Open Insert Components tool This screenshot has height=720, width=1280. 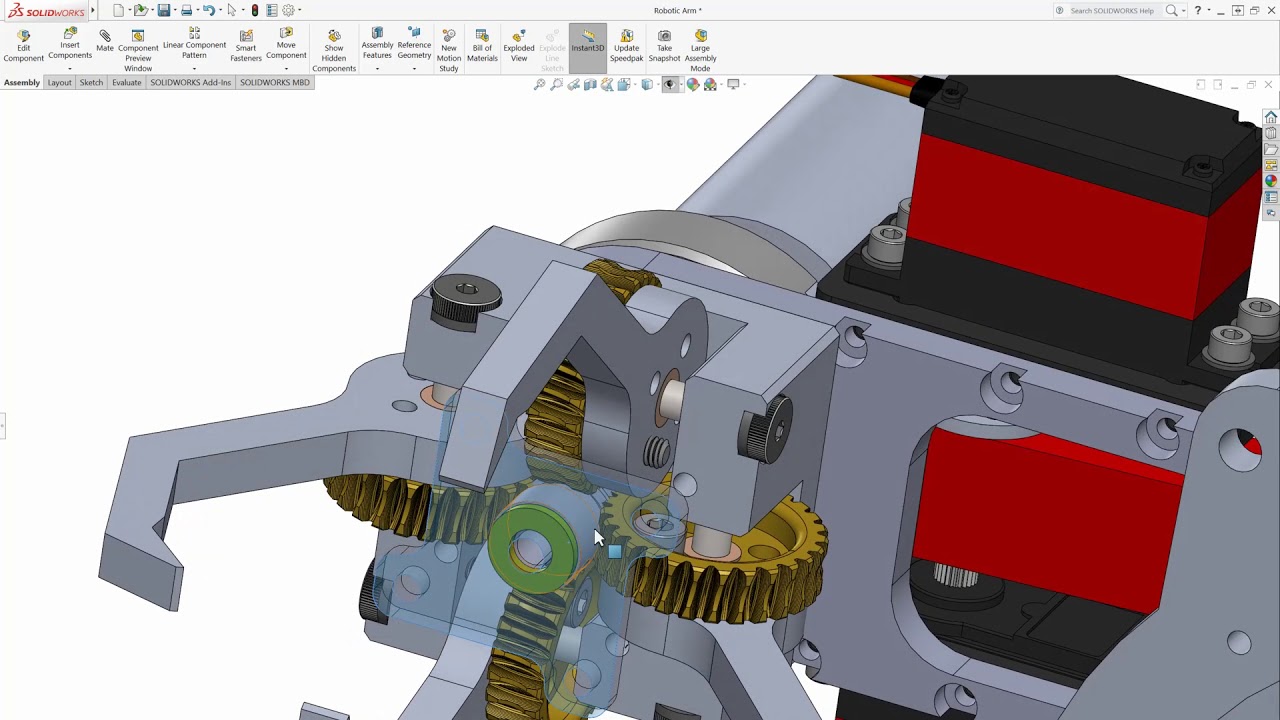pos(70,44)
